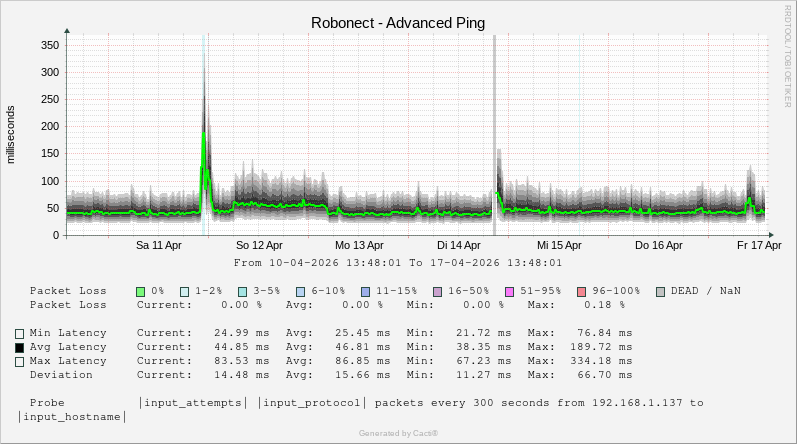Click the milliseconds y-axis label
This screenshot has height=444, width=797.
(x=12, y=136)
